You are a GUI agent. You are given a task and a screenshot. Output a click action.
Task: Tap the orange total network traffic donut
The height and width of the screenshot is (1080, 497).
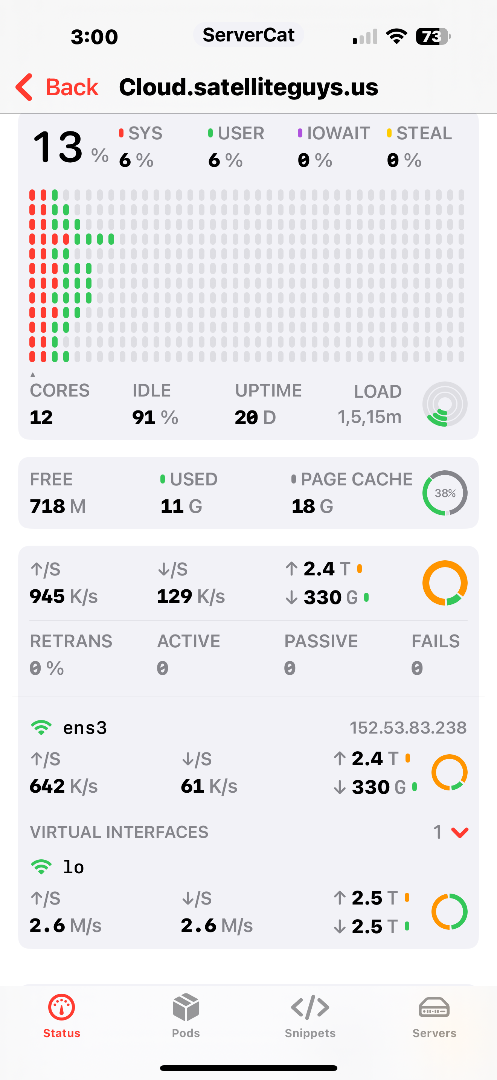[445, 583]
